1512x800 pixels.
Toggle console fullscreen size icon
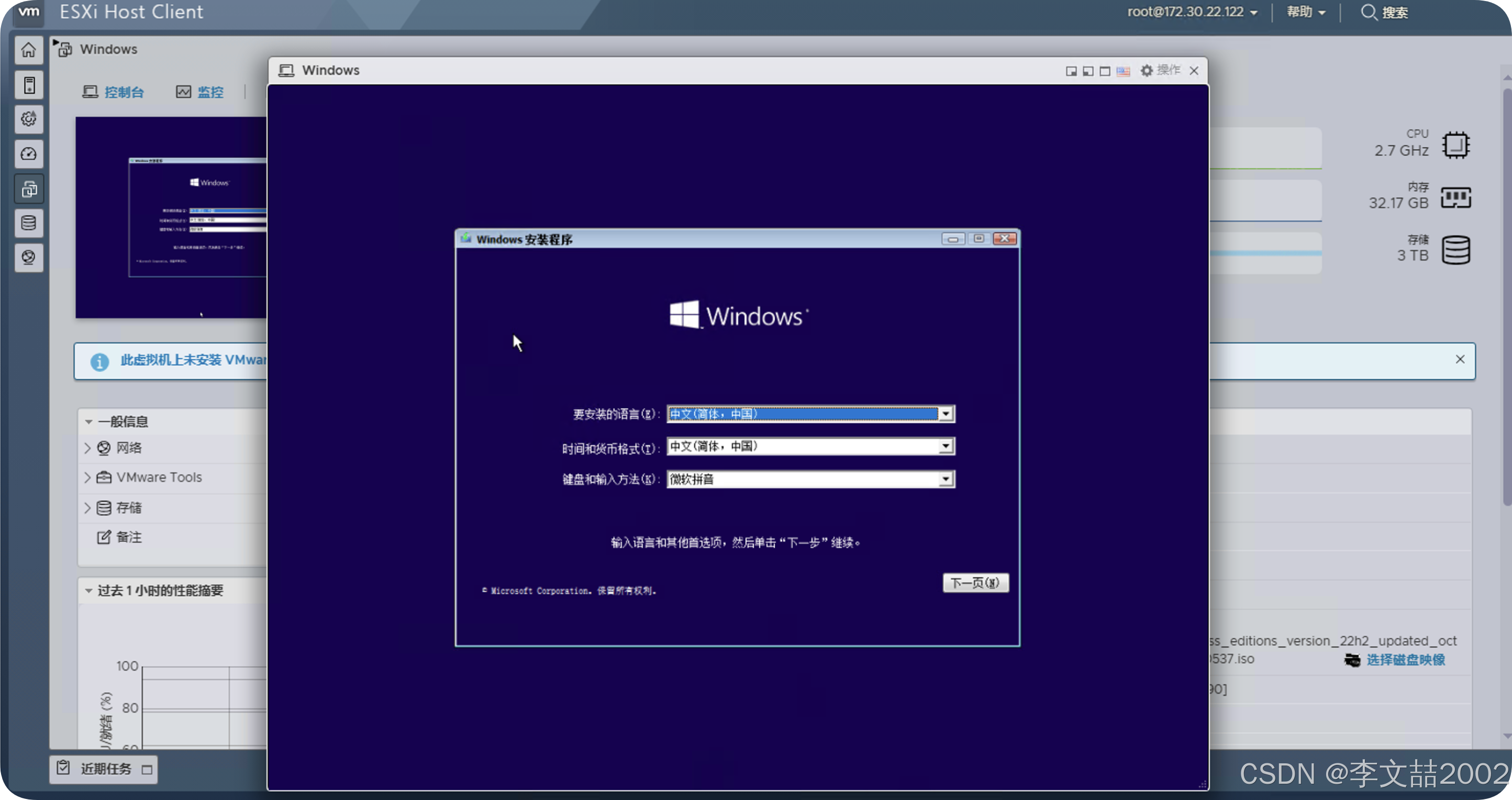[1105, 71]
